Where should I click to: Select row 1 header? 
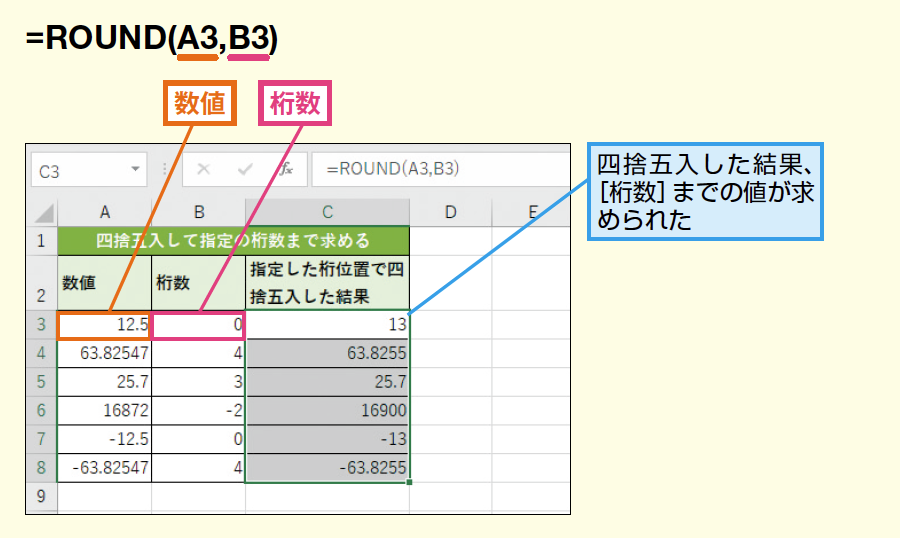[42, 241]
